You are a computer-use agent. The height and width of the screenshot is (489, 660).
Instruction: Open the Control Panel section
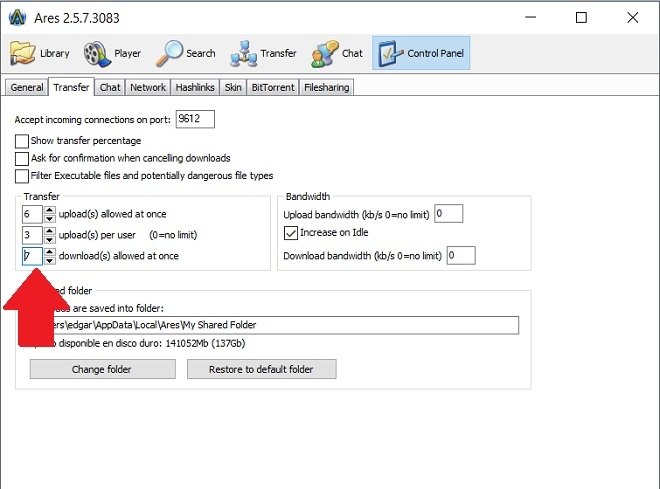421,53
